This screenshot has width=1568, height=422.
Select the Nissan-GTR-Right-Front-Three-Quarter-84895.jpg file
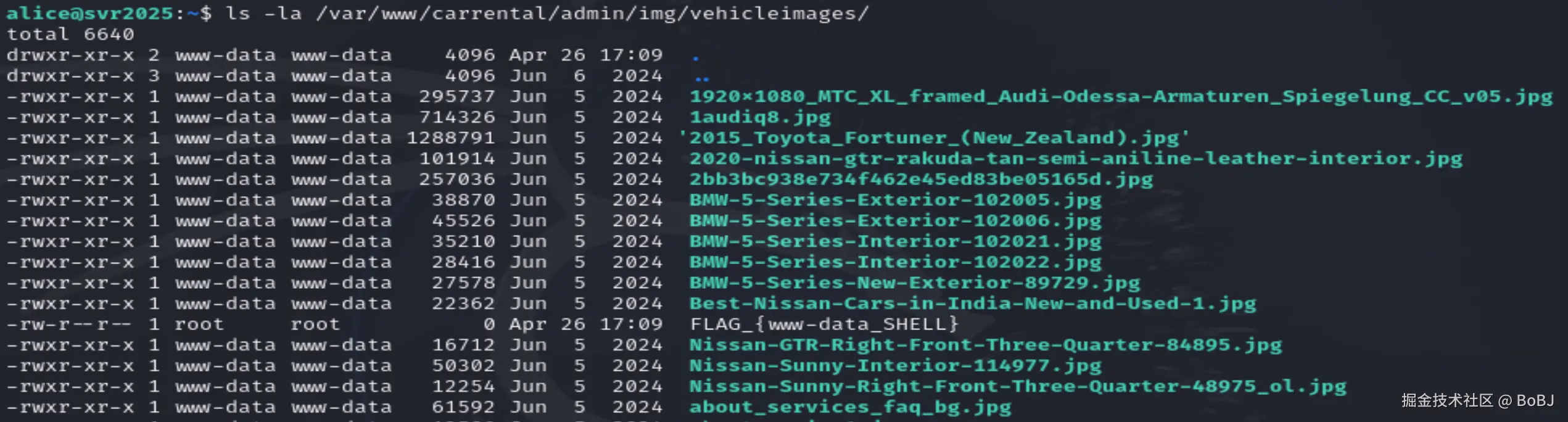(x=986, y=345)
